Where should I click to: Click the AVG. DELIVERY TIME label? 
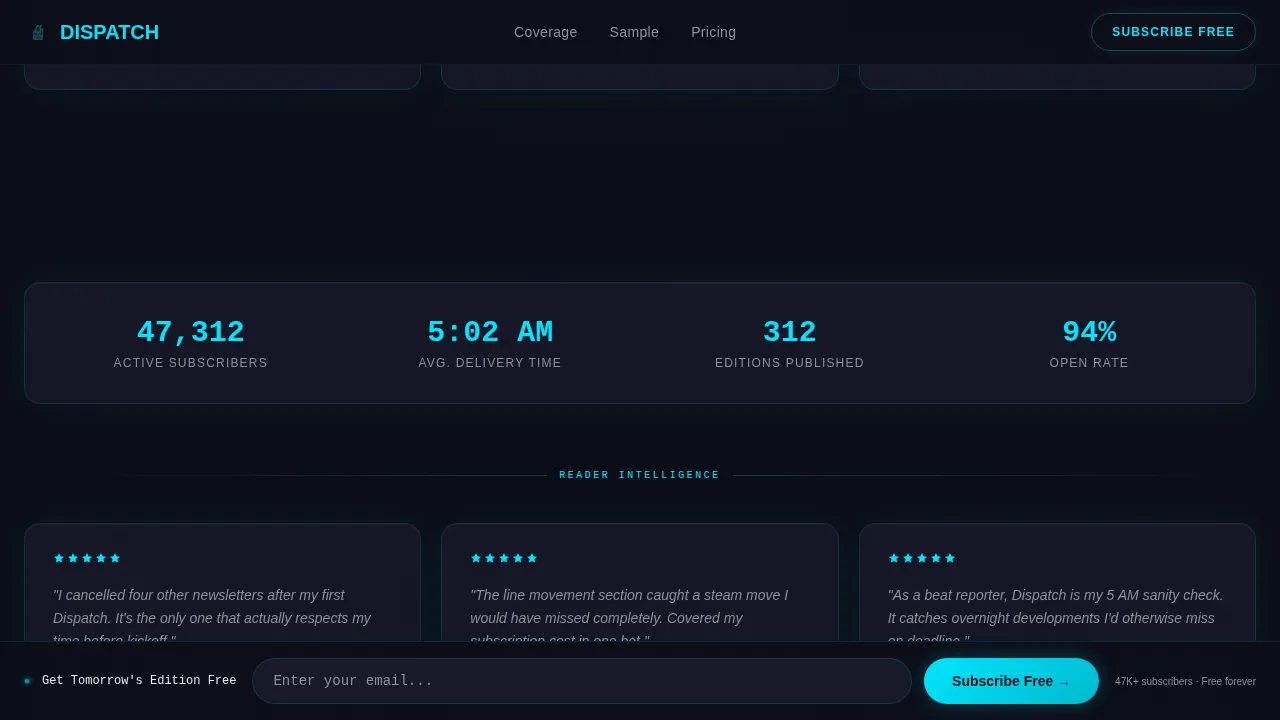[490, 363]
